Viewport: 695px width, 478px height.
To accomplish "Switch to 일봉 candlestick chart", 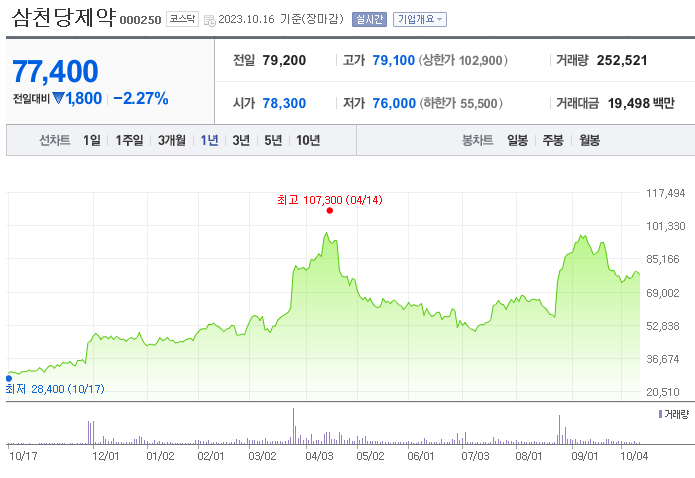I will coord(517,141).
